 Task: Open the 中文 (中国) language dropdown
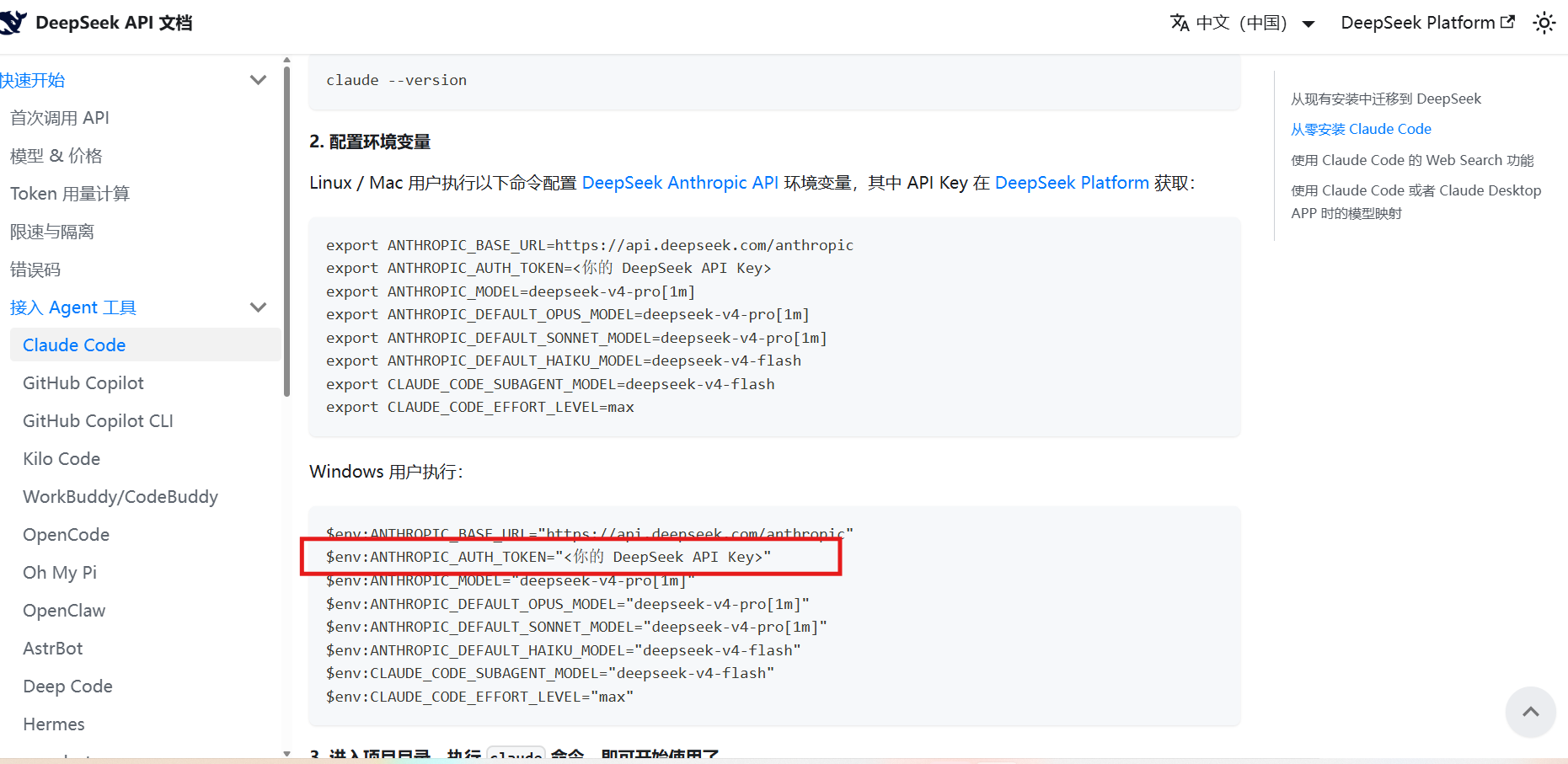point(1243,23)
